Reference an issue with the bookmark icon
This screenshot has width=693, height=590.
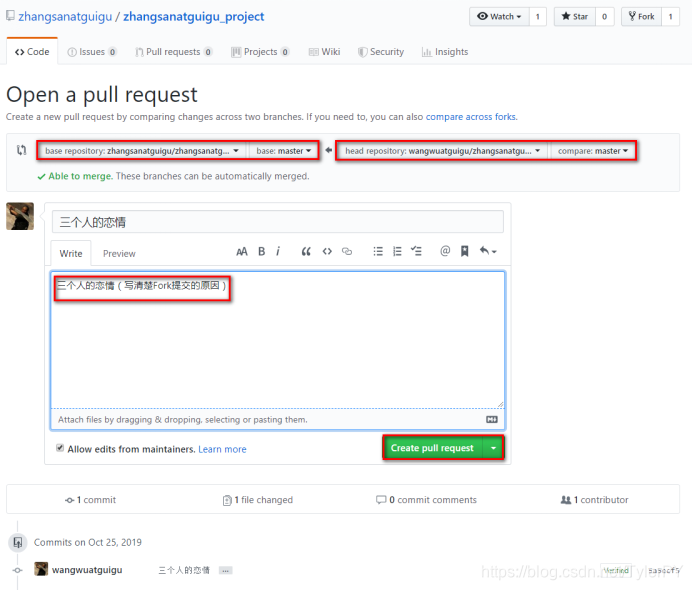click(x=465, y=251)
